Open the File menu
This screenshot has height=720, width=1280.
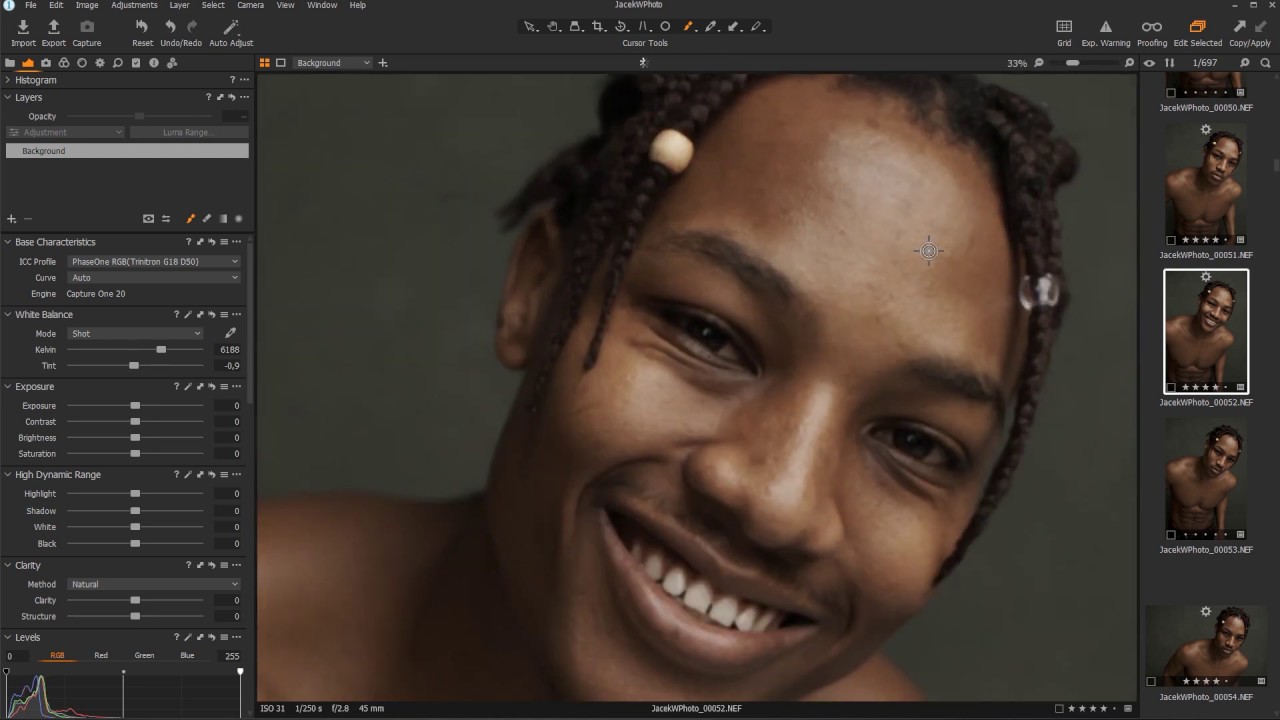[31, 5]
